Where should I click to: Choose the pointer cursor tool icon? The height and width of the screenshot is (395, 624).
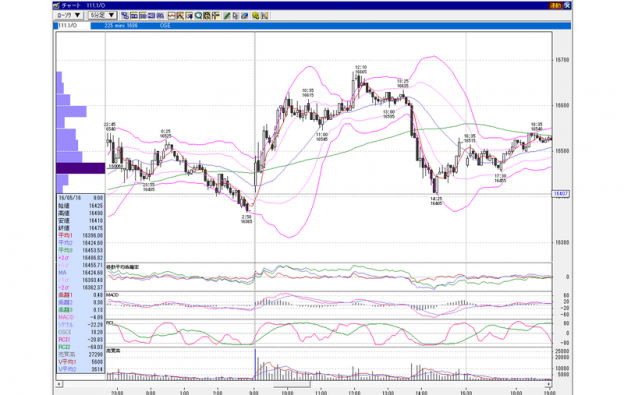pos(236,16)
